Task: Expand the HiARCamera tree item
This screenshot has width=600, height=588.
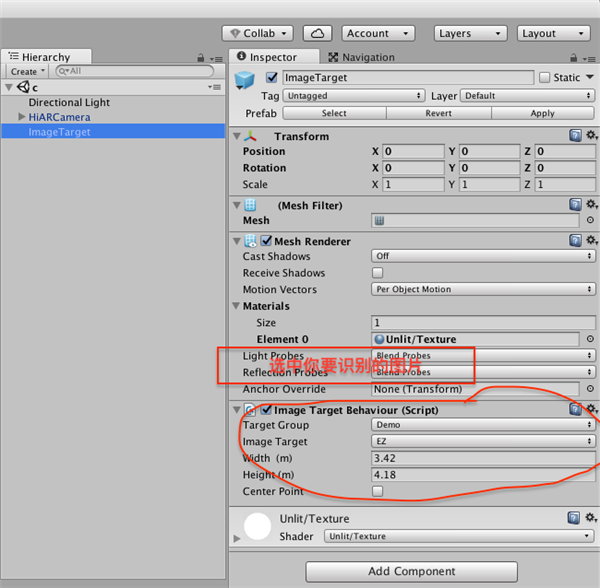Action: (x=22, y=118)
